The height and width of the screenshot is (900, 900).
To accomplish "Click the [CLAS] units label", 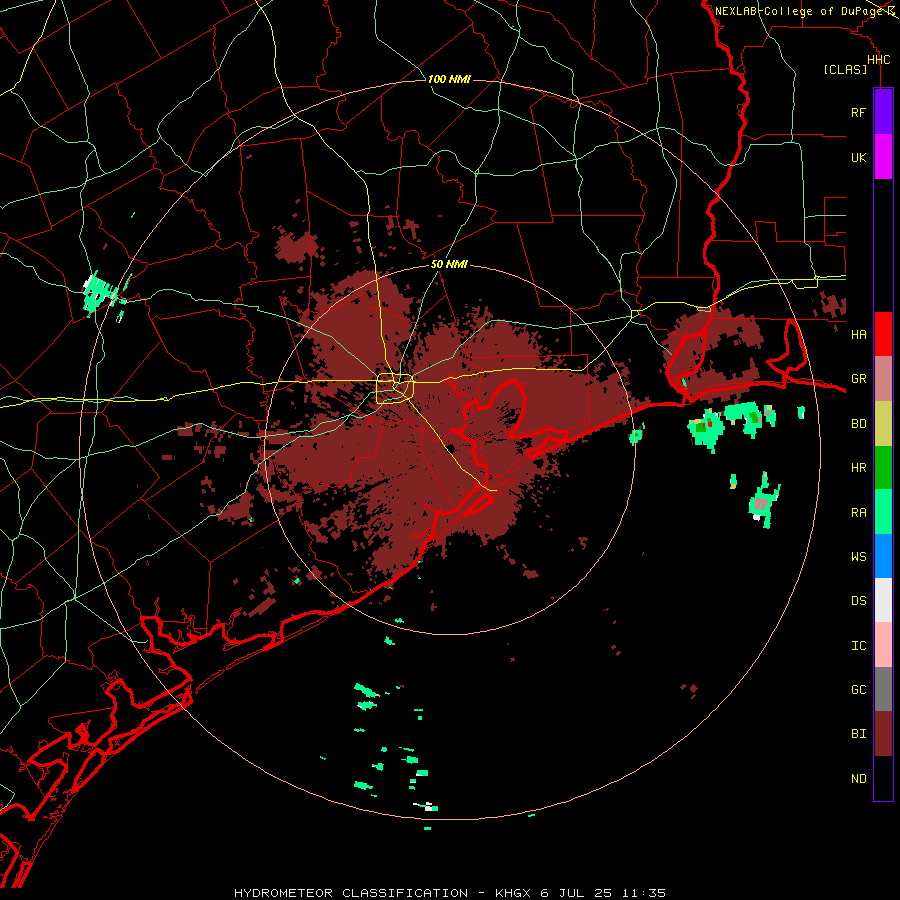I will click(845, 69).
